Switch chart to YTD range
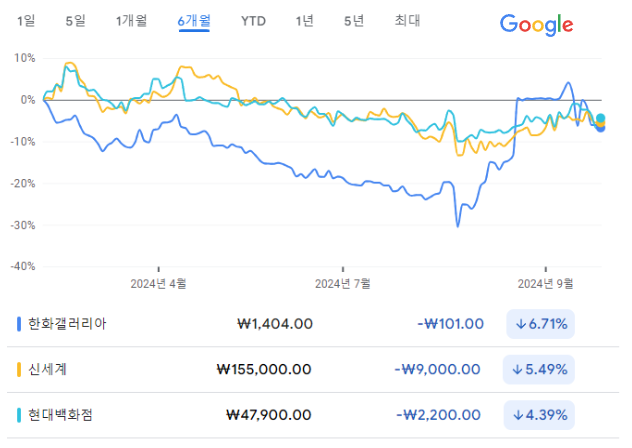The height and width of the screenshot is (448, 632). (x=253, y=21)
